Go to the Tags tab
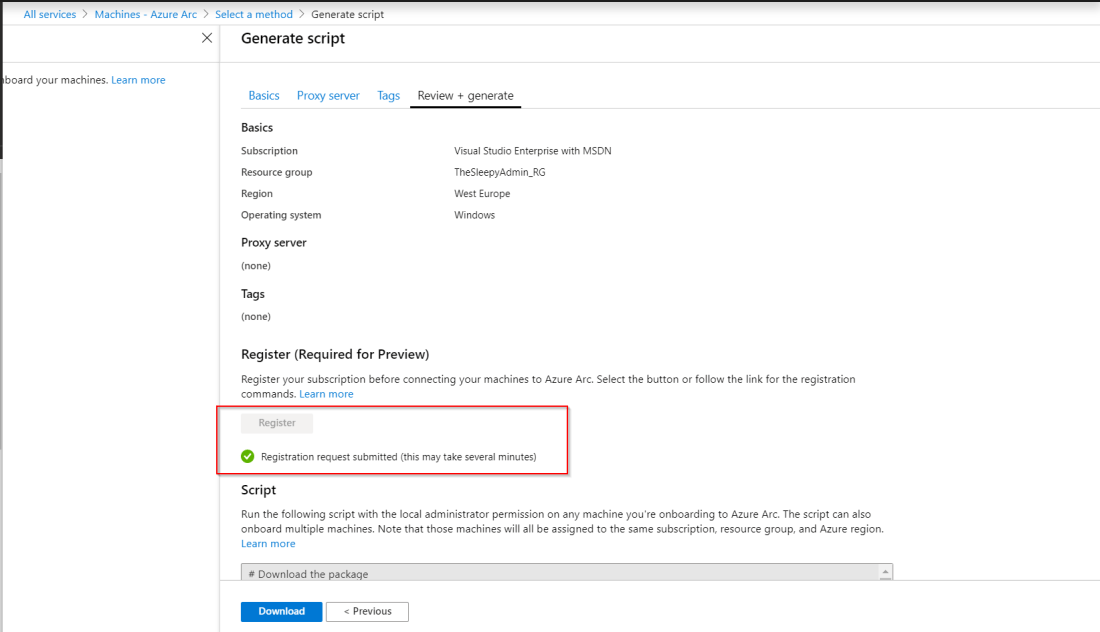This screenshot has width=1100, height=632. [x=388, y=96]
